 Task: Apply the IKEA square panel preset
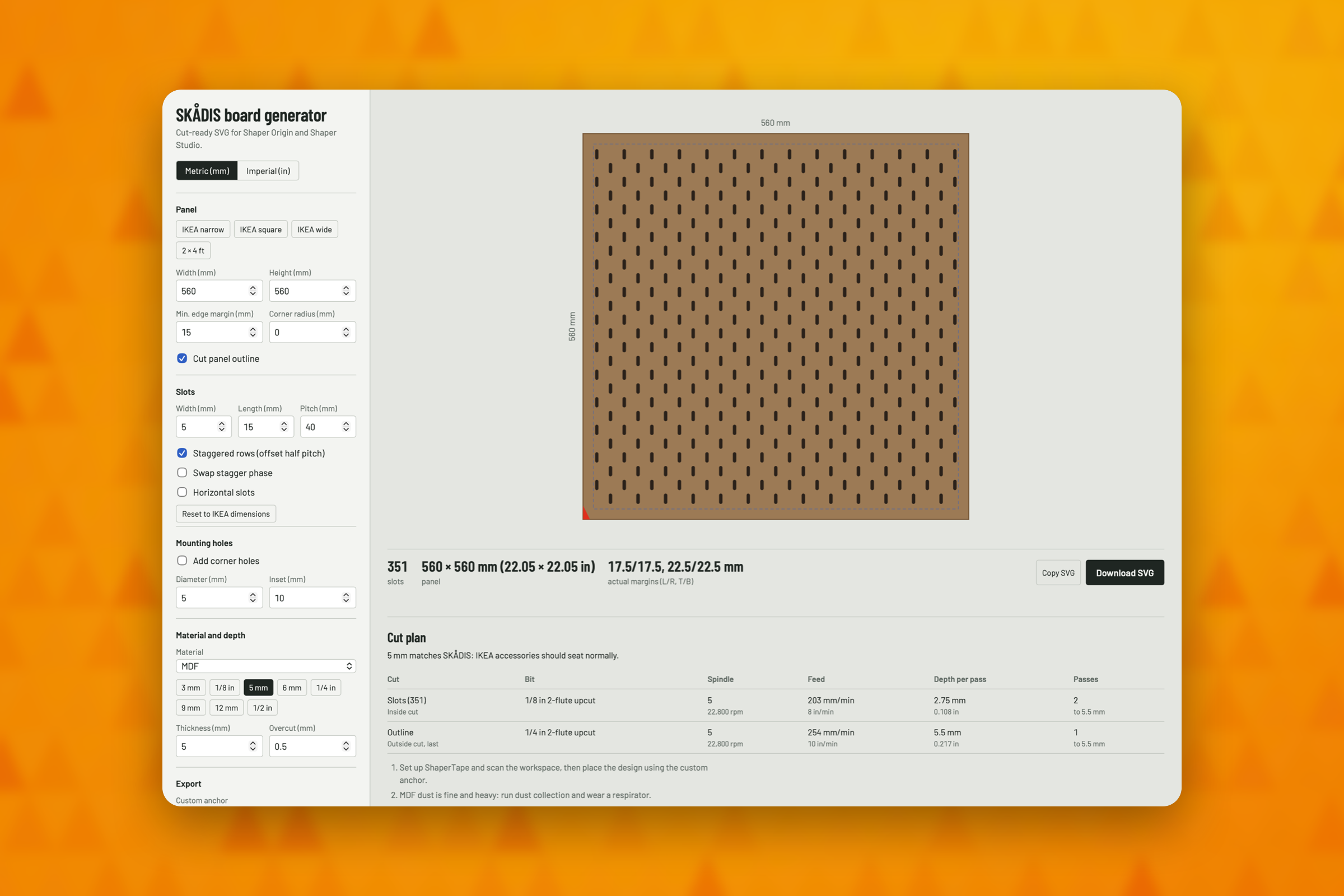coord(260,229)
